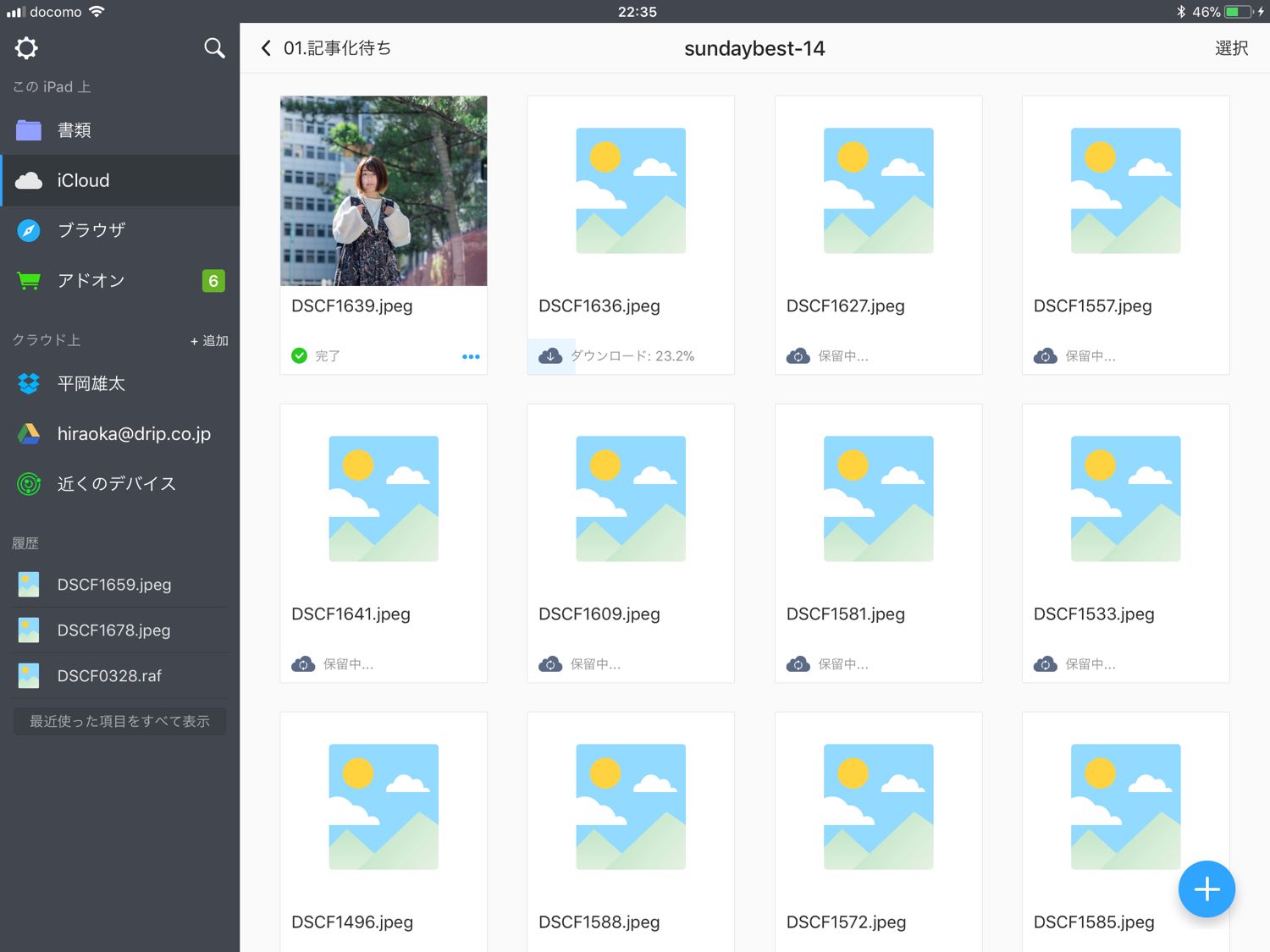Open Google Drive hiraoka@drip.co.jp

pos(133,434)
